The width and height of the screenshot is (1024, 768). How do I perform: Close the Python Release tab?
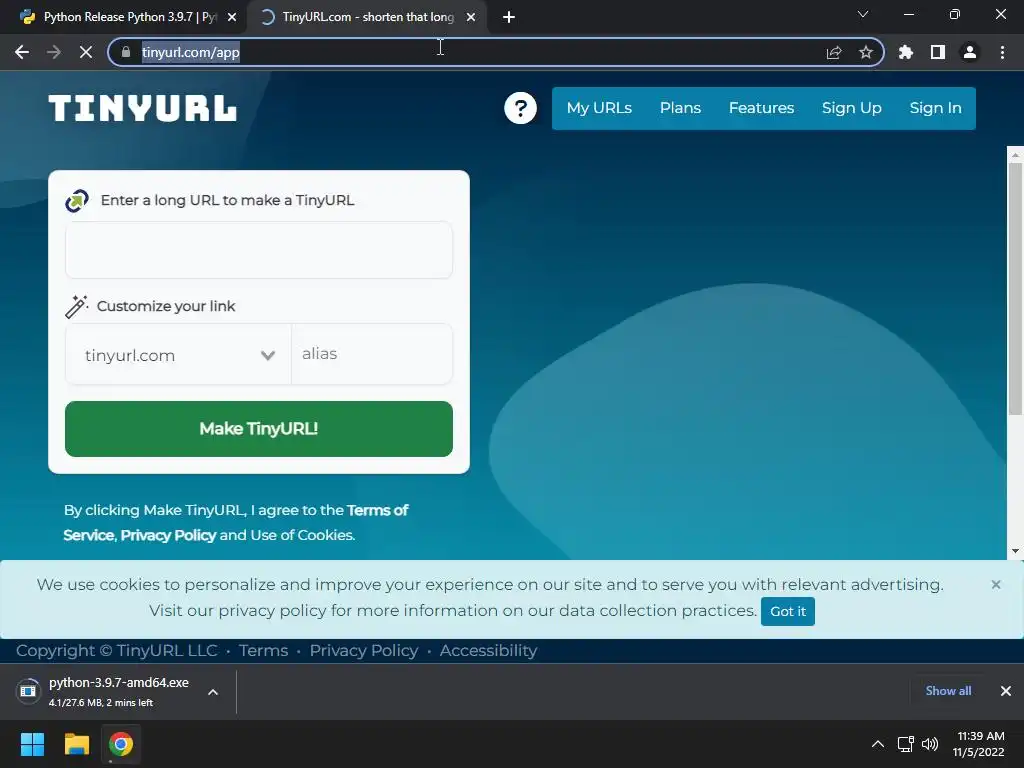pos(232,17)
